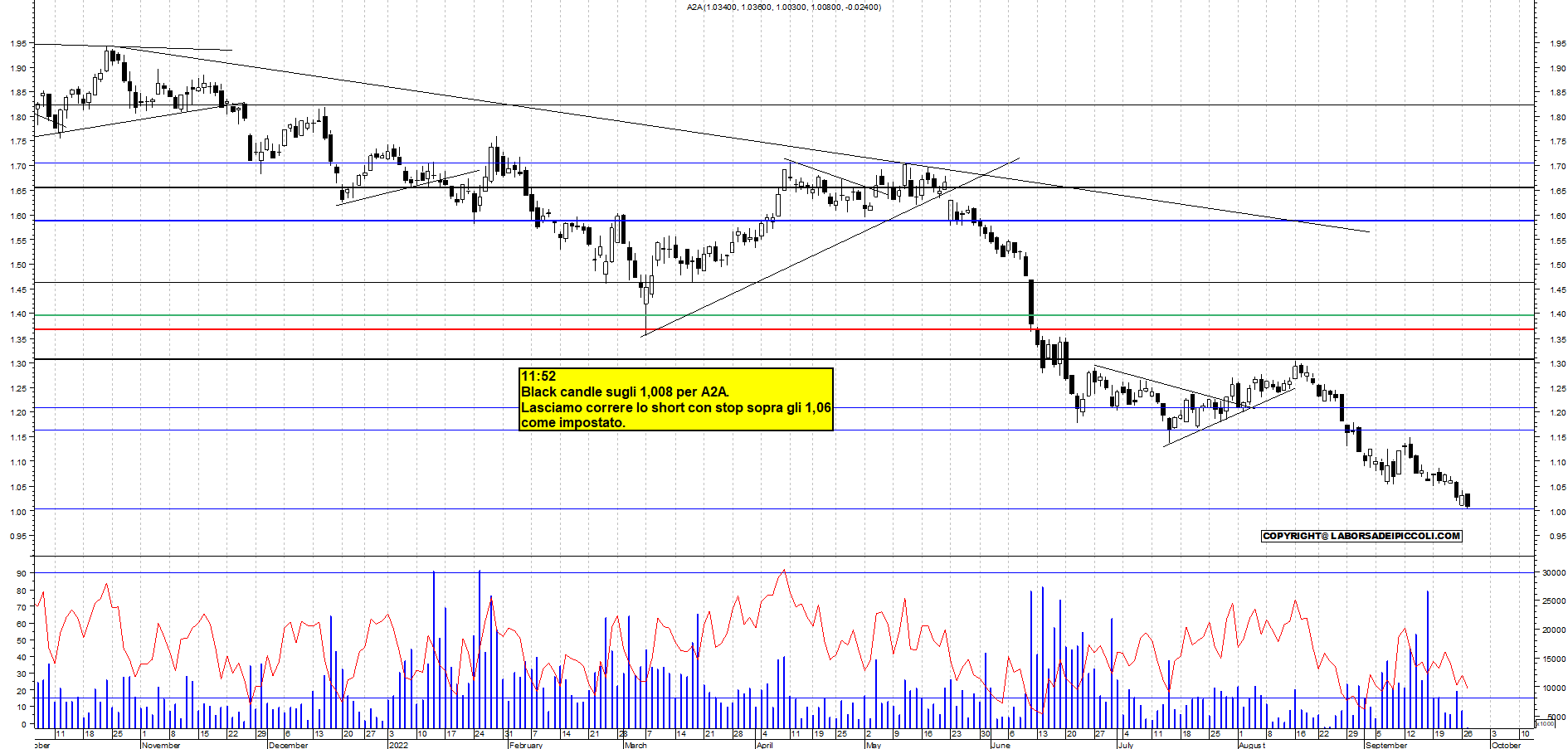Click the '50' oscillator scale label
This screenshot has width=1568, height=749.
pos(21,640)
